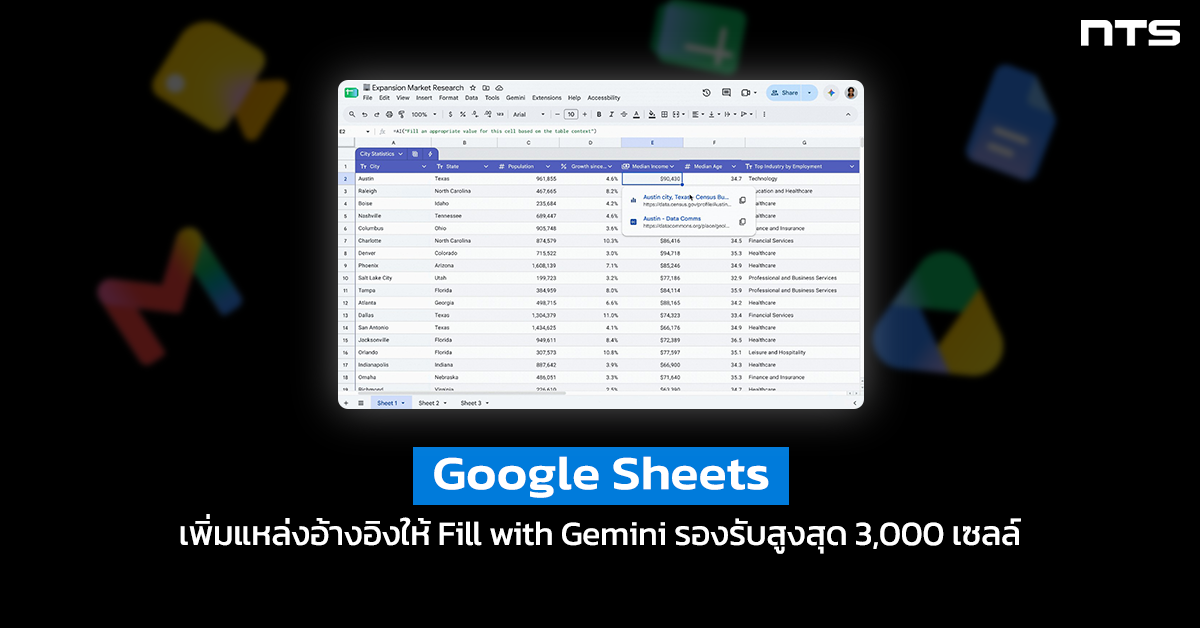
Task: Select the Nashville cell
Action: (394, 215)
